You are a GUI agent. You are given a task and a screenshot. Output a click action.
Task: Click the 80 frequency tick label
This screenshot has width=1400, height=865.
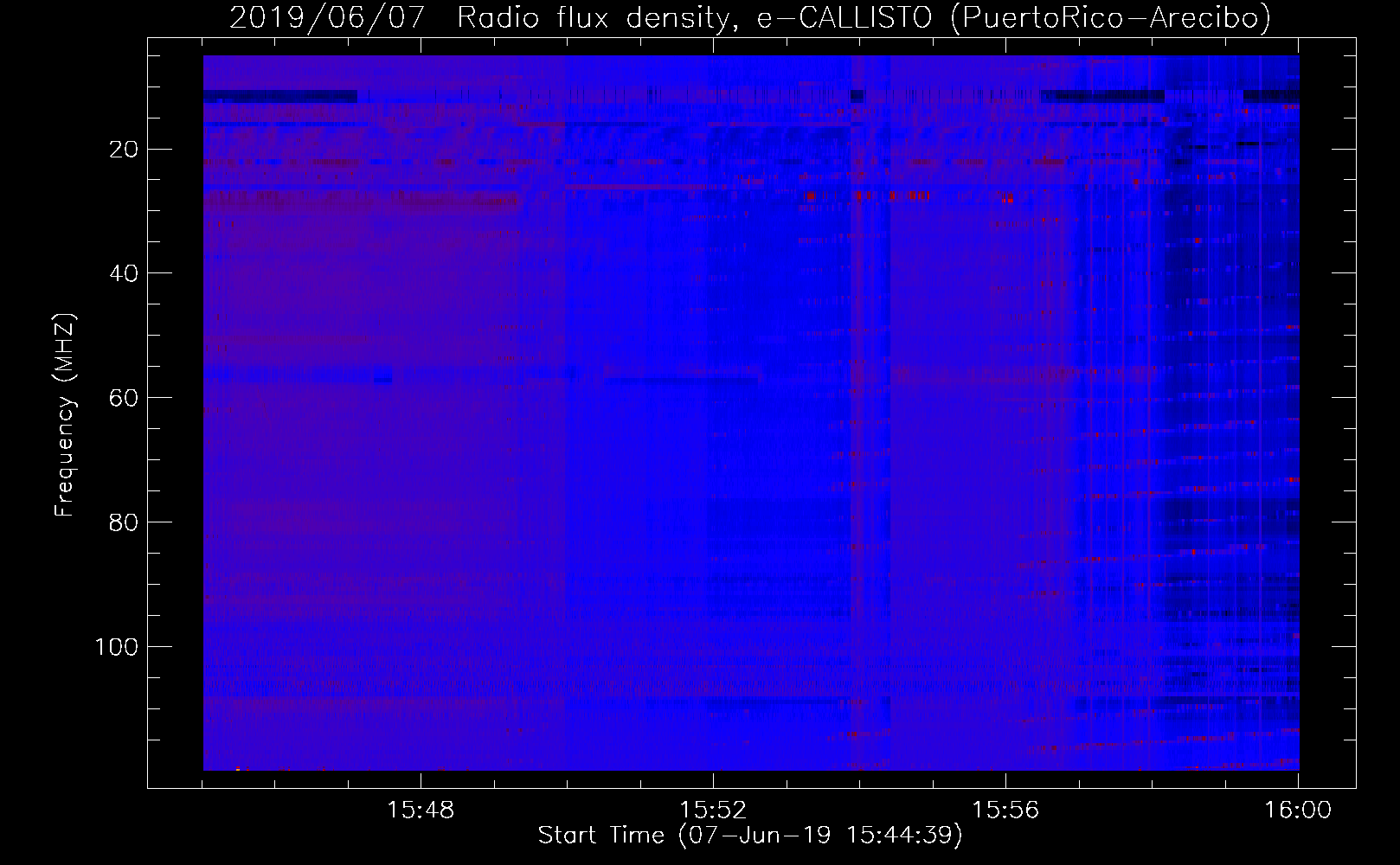click(124, 522)
